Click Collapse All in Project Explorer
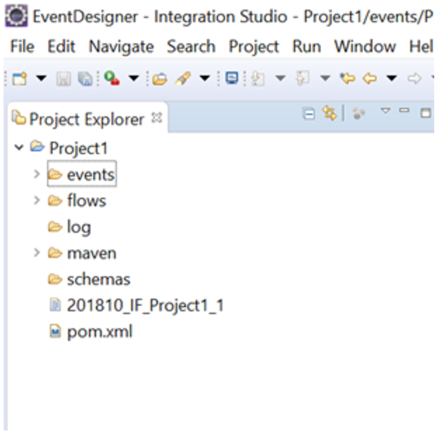This screenshot has height=432, width=446. click(x=308, y=114)
